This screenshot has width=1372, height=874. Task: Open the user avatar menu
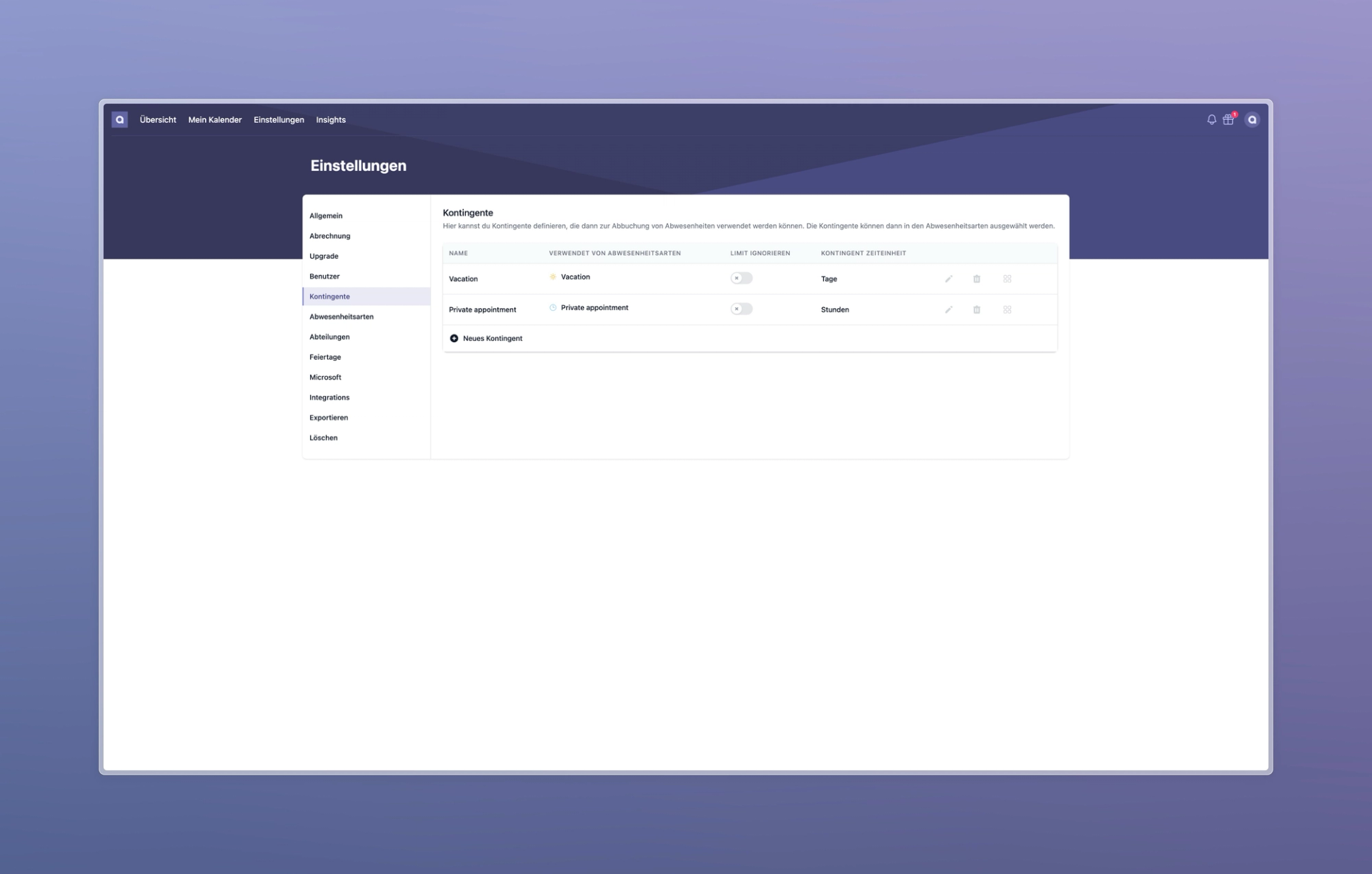tap(1252, 120)
